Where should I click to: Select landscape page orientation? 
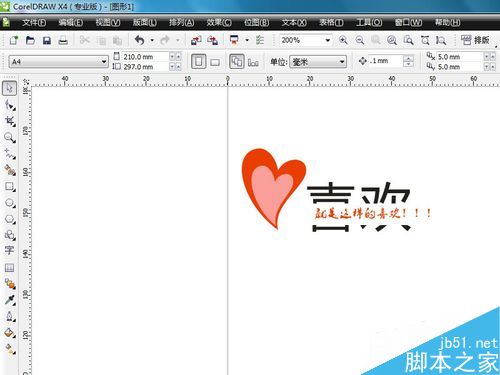(215, 62)
